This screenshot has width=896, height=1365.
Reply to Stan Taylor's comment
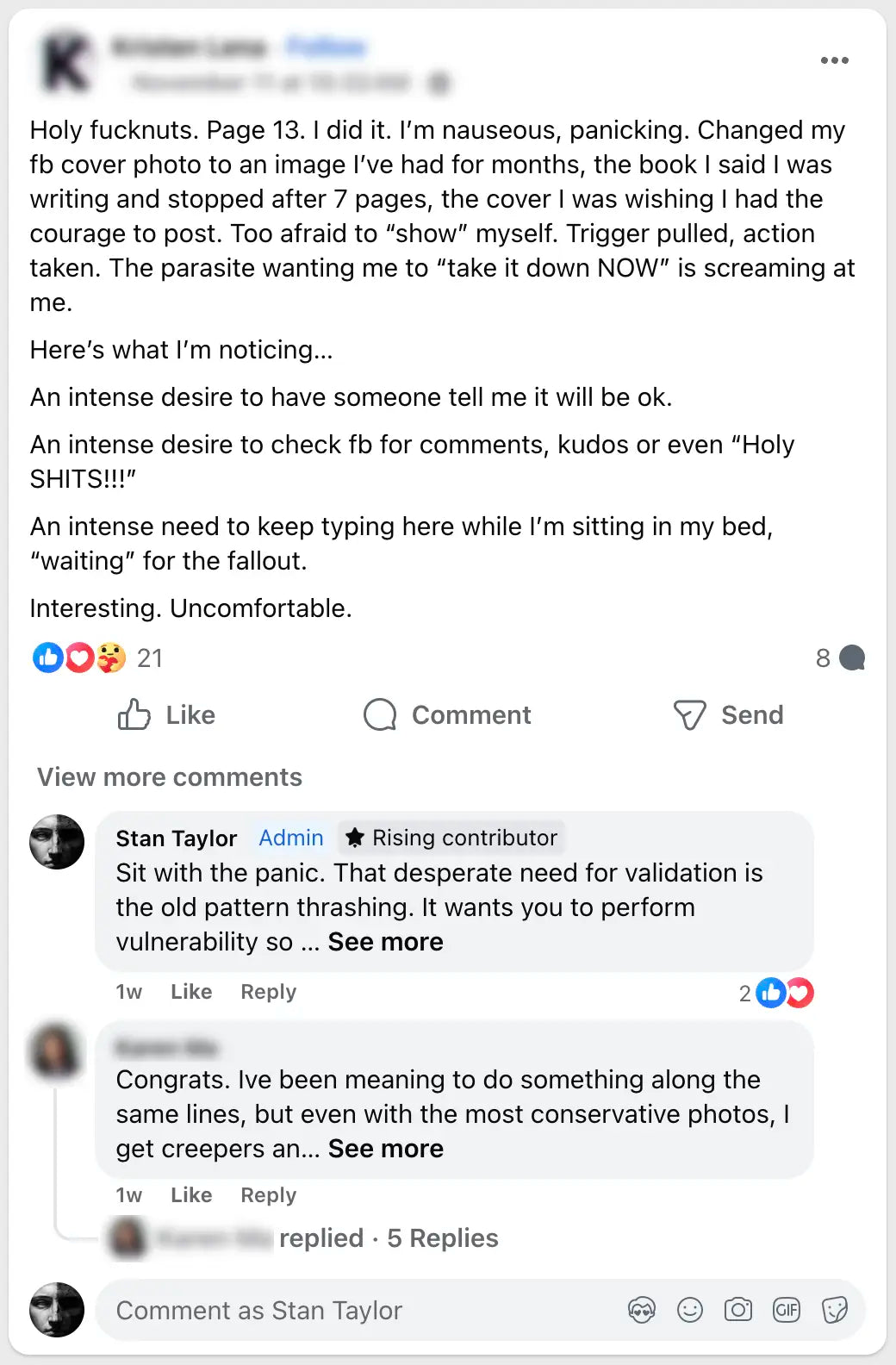coord(268,992)
